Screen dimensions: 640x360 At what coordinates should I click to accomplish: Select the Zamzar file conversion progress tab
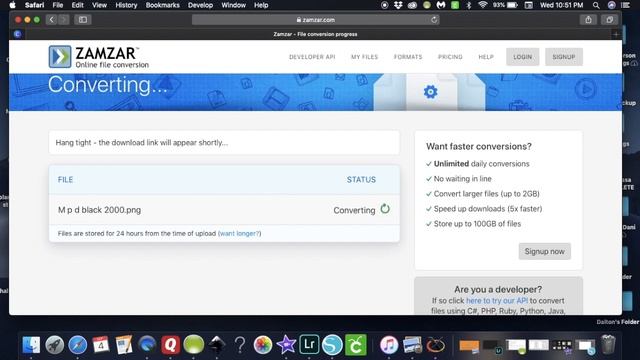click(x=315, y=34)
